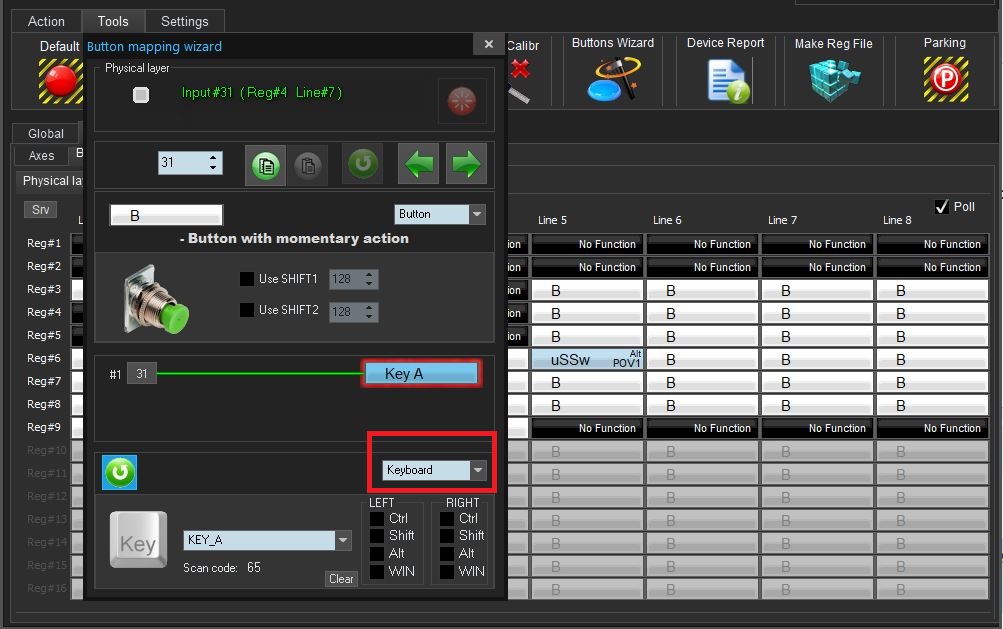Click the Clear button

pyautogui.click(x=341, y=579)
